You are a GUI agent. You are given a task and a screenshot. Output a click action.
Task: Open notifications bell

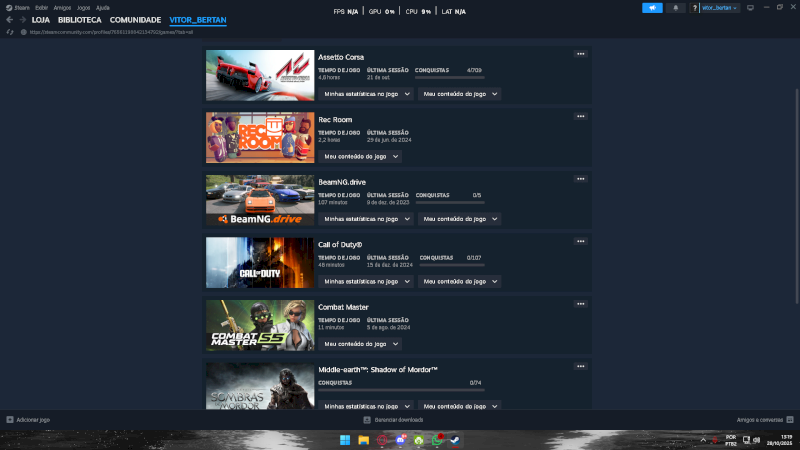[x=676, y=8]
